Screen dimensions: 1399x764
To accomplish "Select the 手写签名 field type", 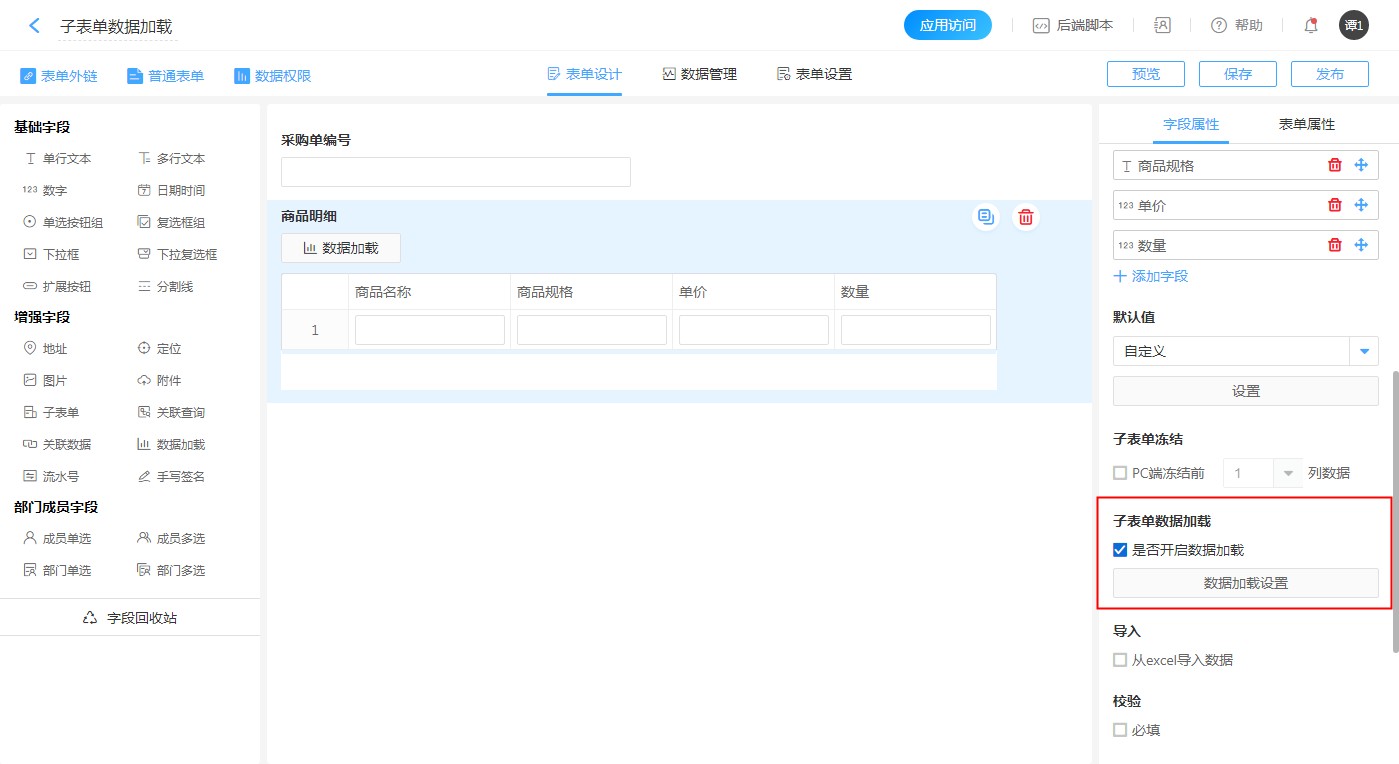I will click(171, 476).
